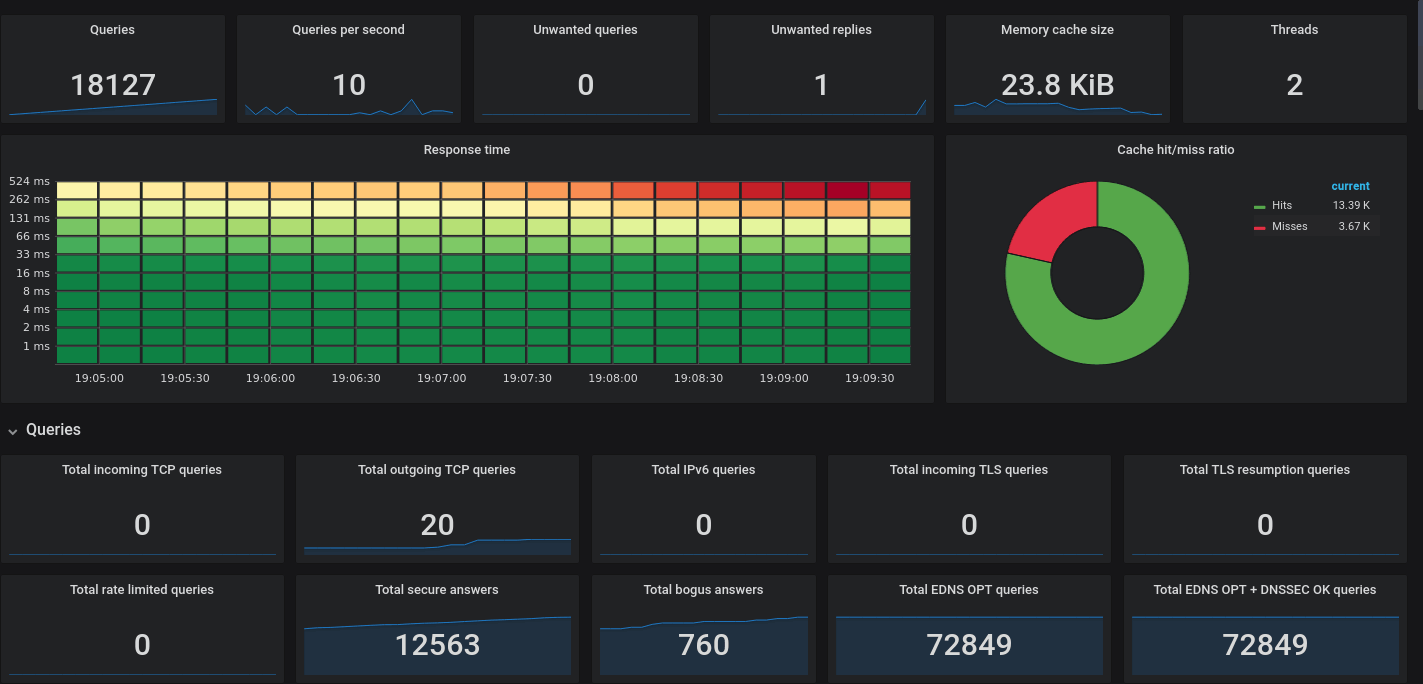Open the Response time panel title
Image resolution: width=1423 pixels, height=684 pixels.
click(x=467, y=150)
